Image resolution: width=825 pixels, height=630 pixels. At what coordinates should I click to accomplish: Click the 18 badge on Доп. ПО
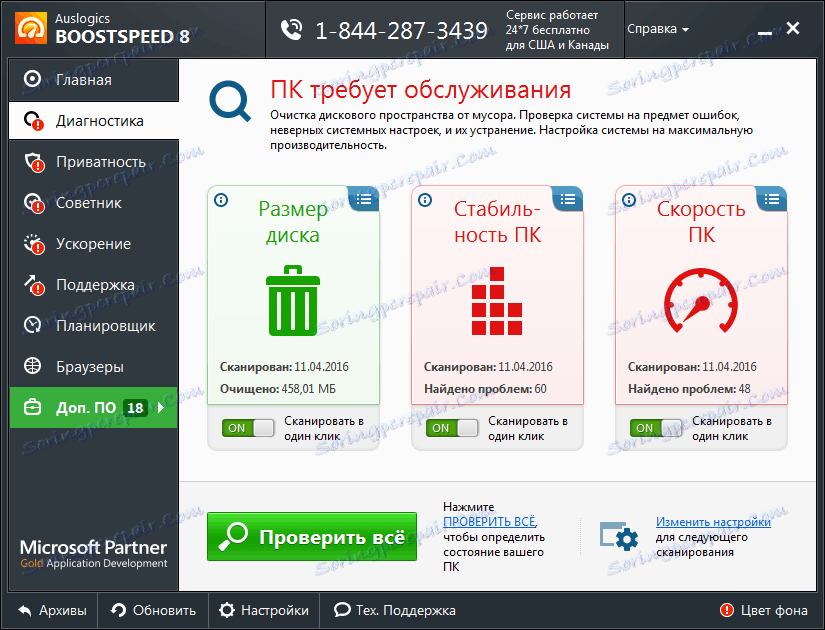click(x=135, y=407)
